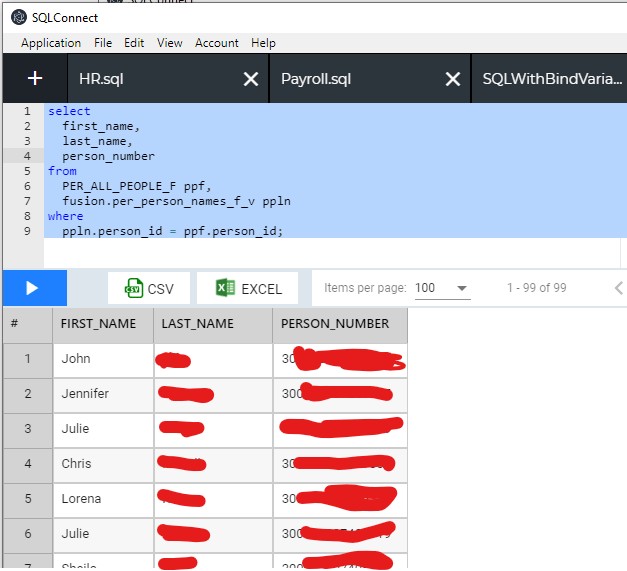
Task: Click the 'from' keyword on line 5
Action: (62, 171)
